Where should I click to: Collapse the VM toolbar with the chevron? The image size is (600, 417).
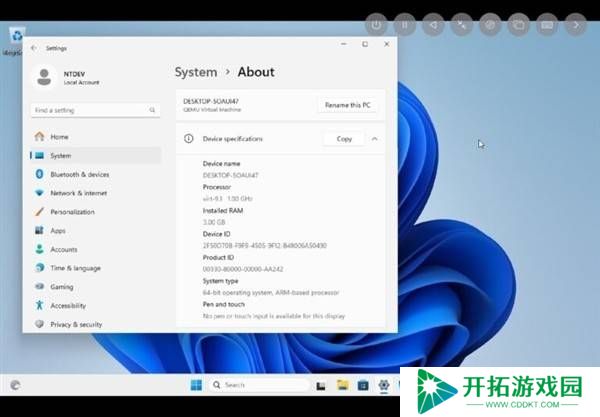(x=576, y=25)
